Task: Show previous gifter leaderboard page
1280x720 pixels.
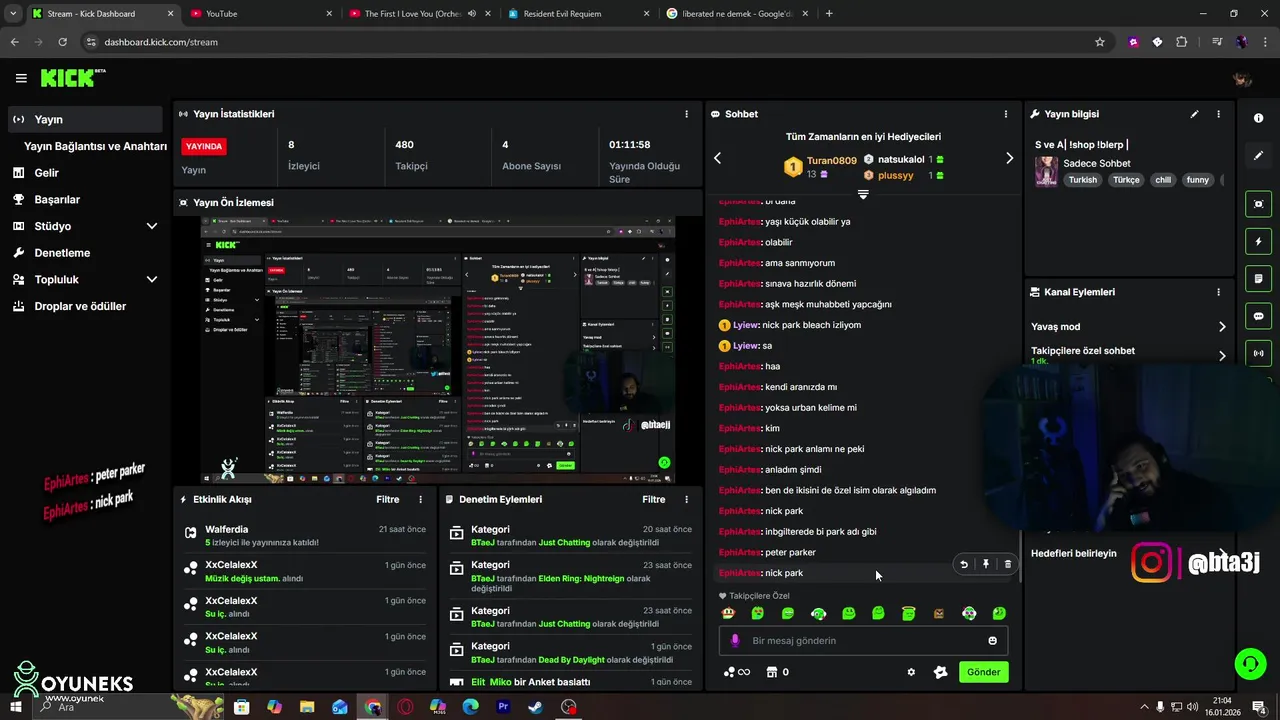Action: point(717,158)
